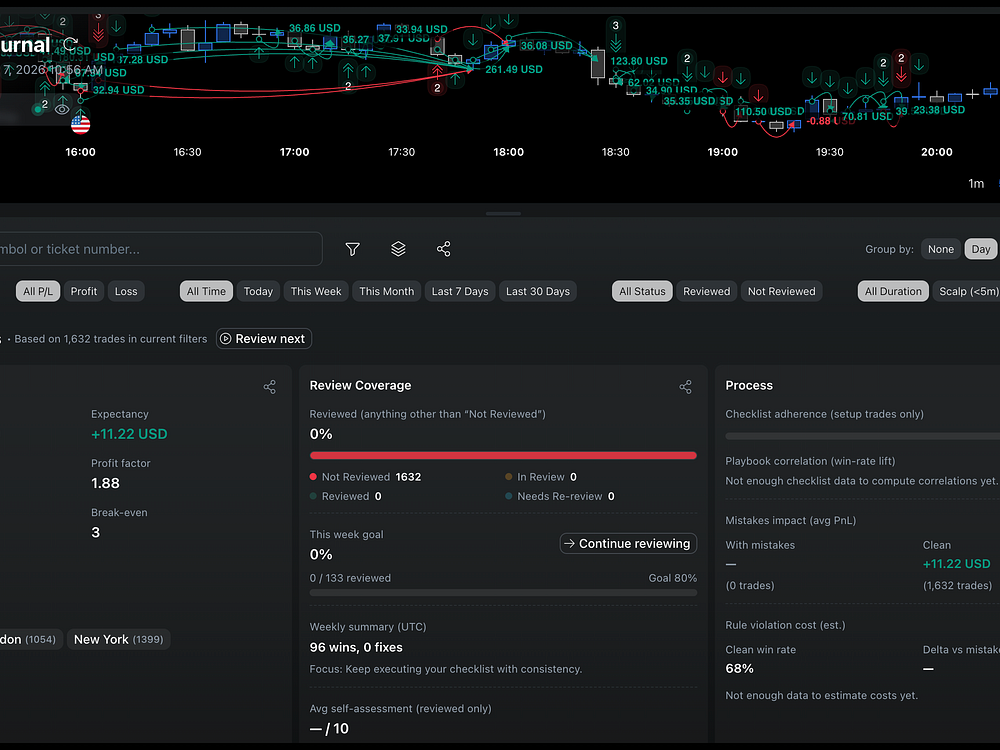Click the US flag session marker
The image size is (1000, 750).
[x=80, y=124]
